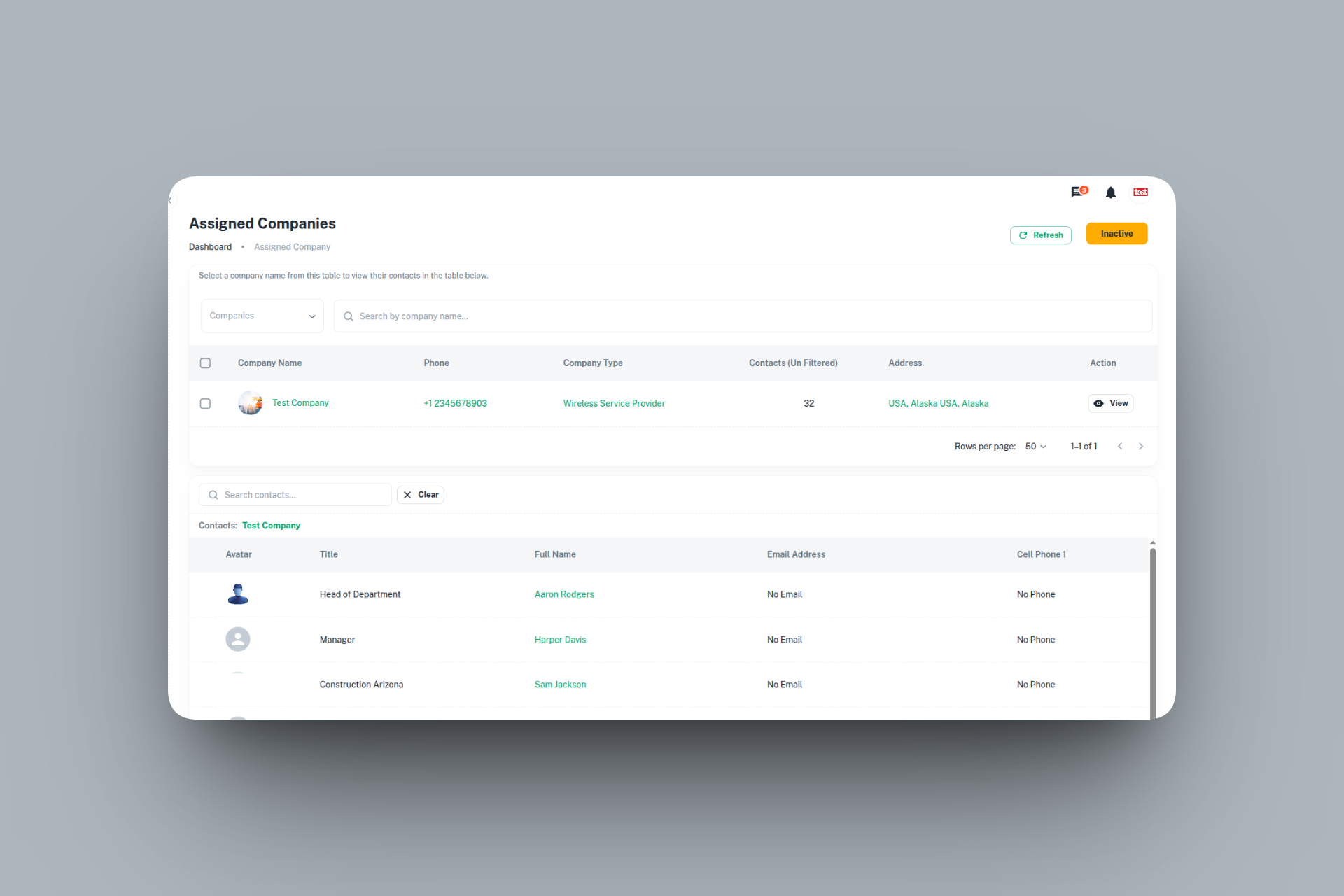Click the Company Name column header
The width and height of the screenshot is (1344, 896).
[x=269, y=363]
